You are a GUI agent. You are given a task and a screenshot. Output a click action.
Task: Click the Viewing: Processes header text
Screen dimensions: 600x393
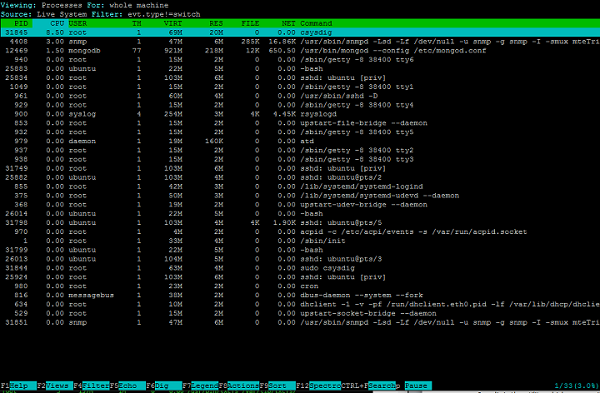click(41, 5)
